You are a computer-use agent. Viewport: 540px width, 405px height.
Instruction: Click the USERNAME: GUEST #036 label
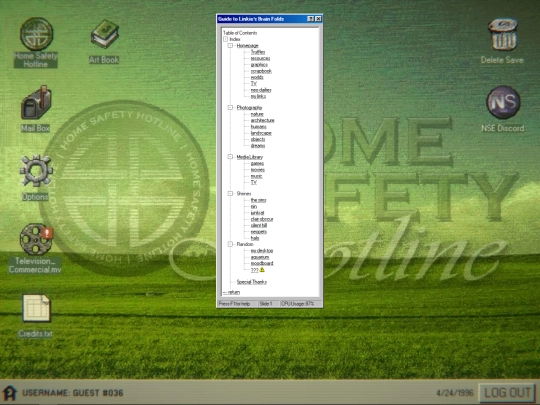tap(73, 393)
